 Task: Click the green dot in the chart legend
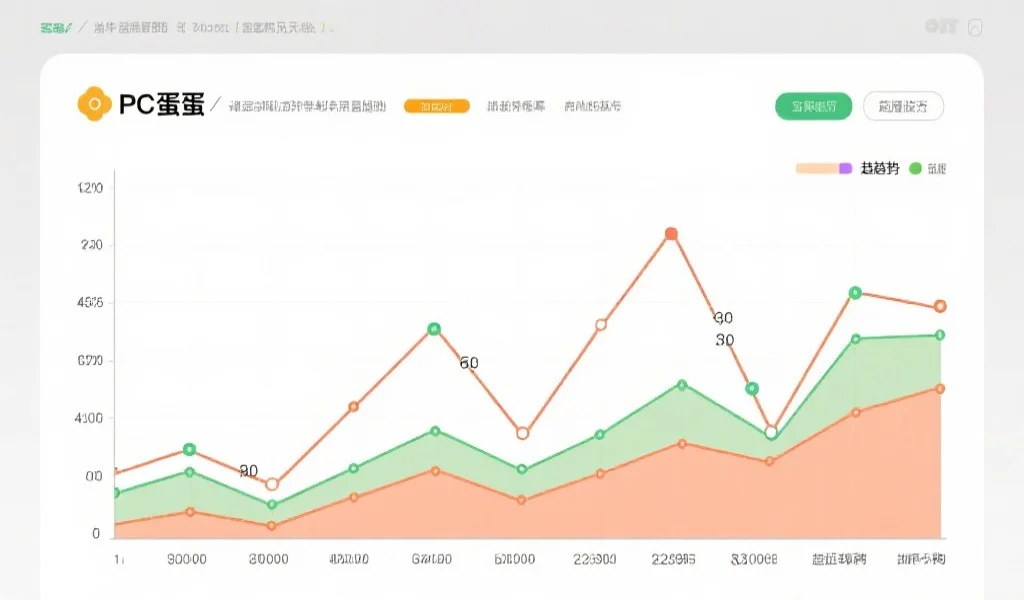click(x=915, y=168)
